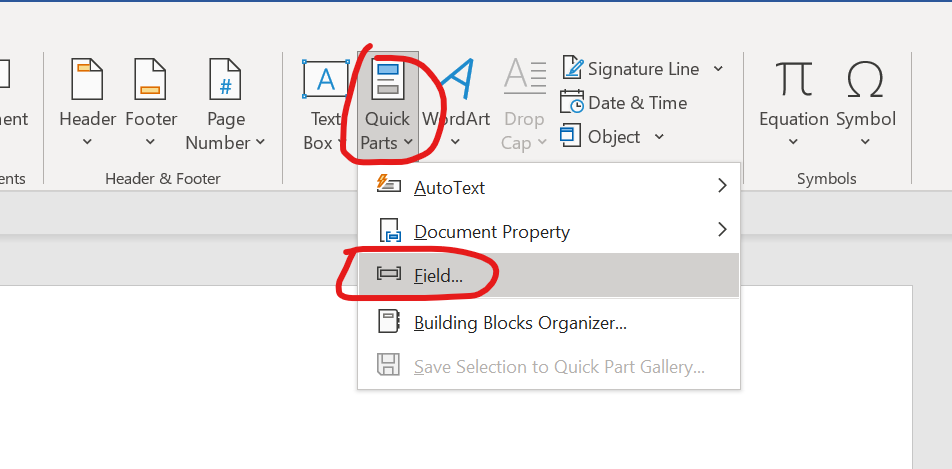Click the WordArt icon
This screenshot has height=469, width=952.
(456, 80)
